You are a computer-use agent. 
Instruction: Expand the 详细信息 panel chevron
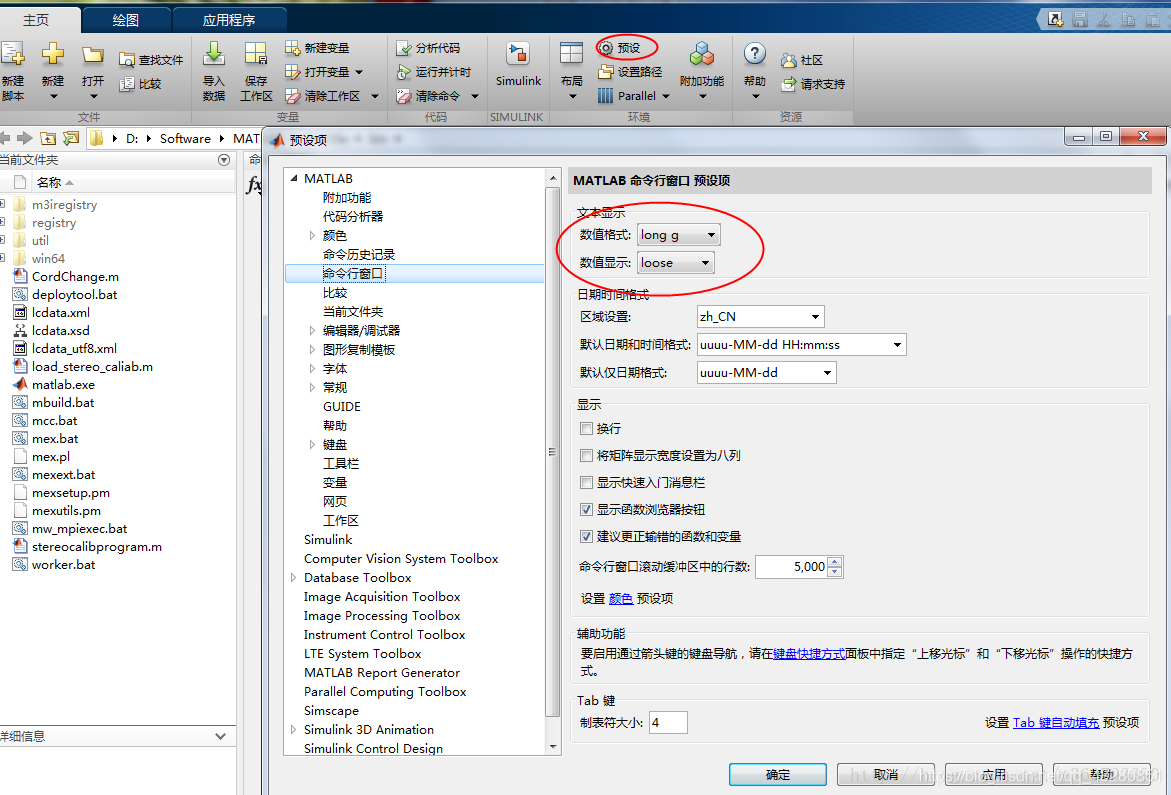pyautogui.click(x=220, y=736)
